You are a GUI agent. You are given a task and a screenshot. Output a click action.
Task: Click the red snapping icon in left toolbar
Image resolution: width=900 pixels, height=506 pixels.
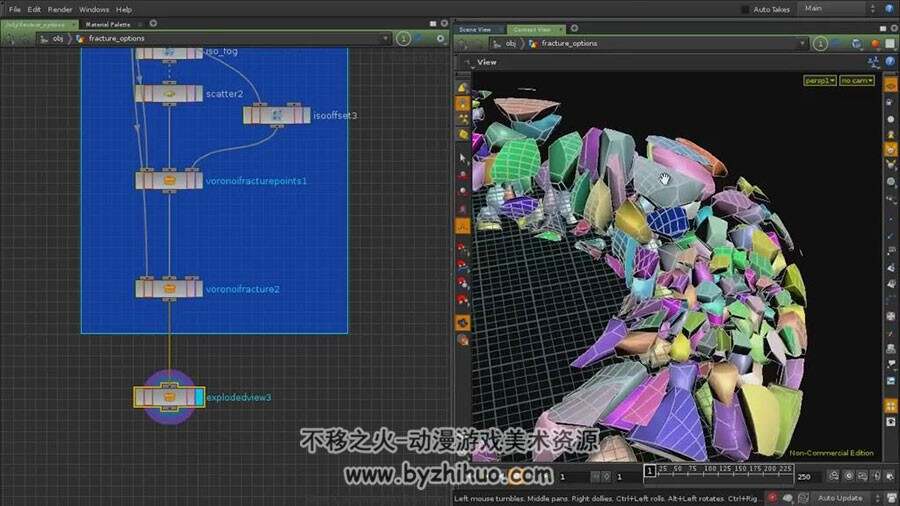point(461,248)
